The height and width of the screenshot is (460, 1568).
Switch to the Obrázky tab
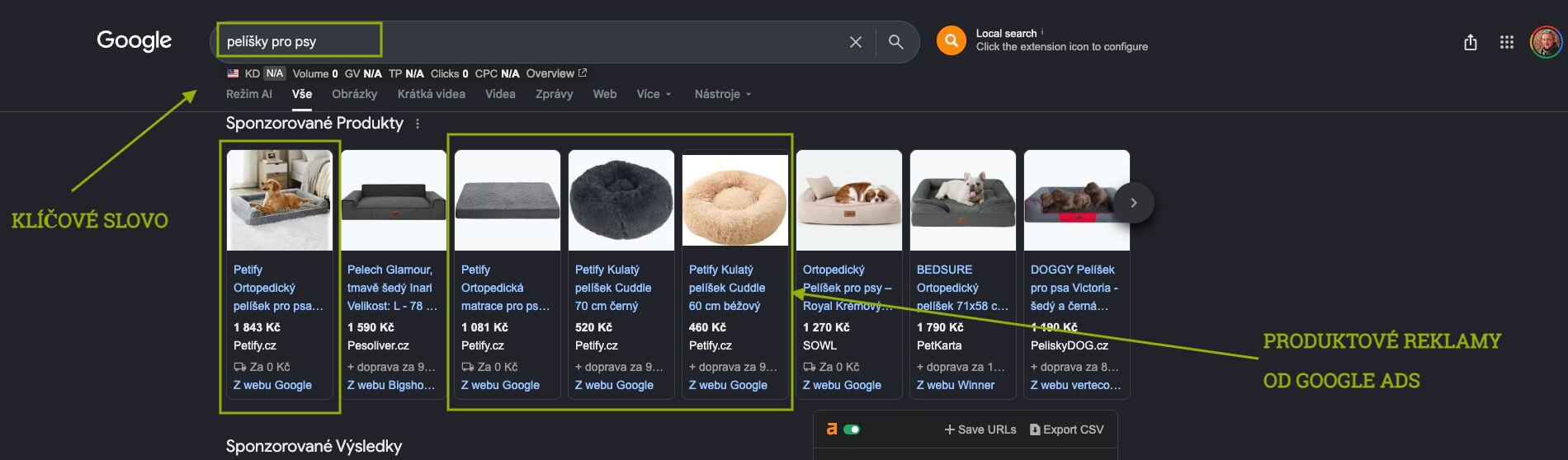point(355,94)
